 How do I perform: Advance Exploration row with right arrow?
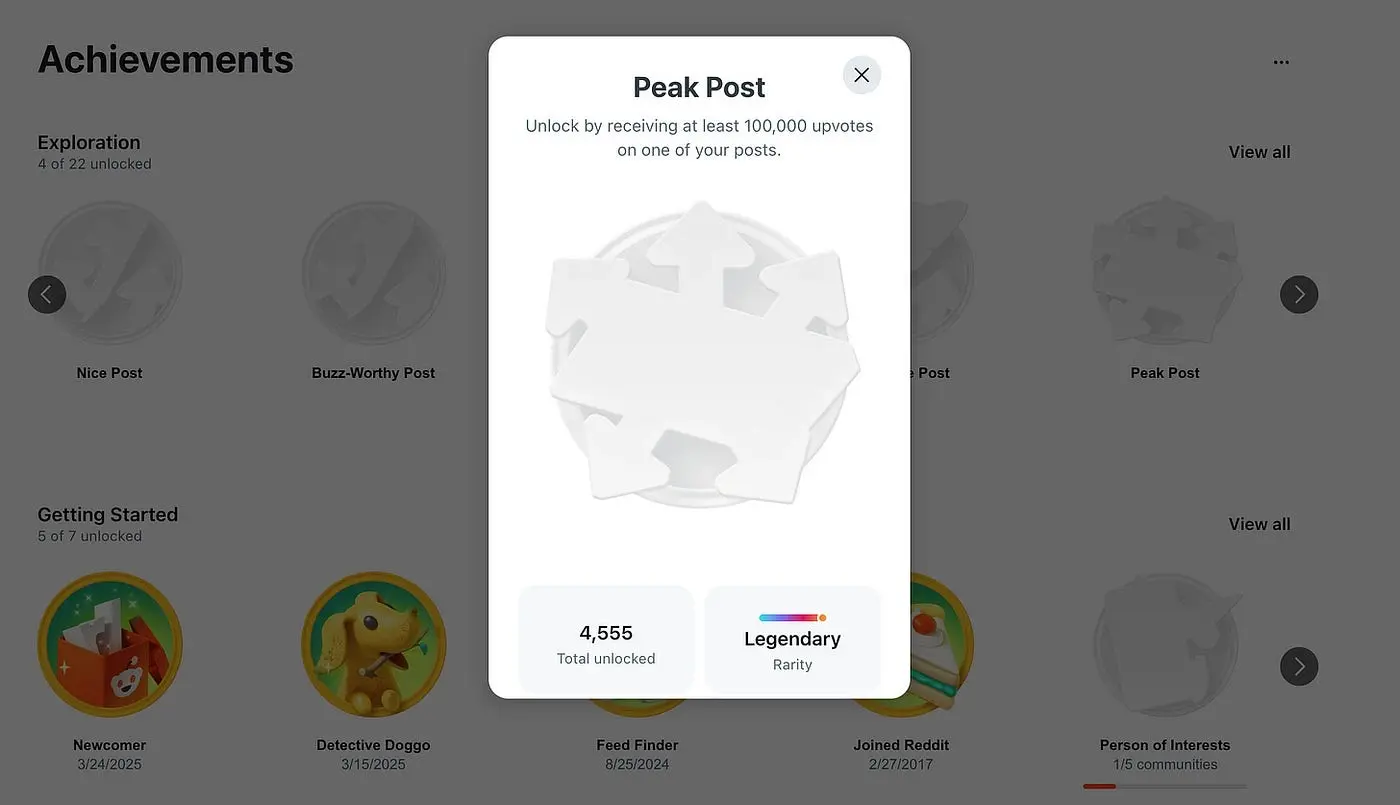point(1299,294)
